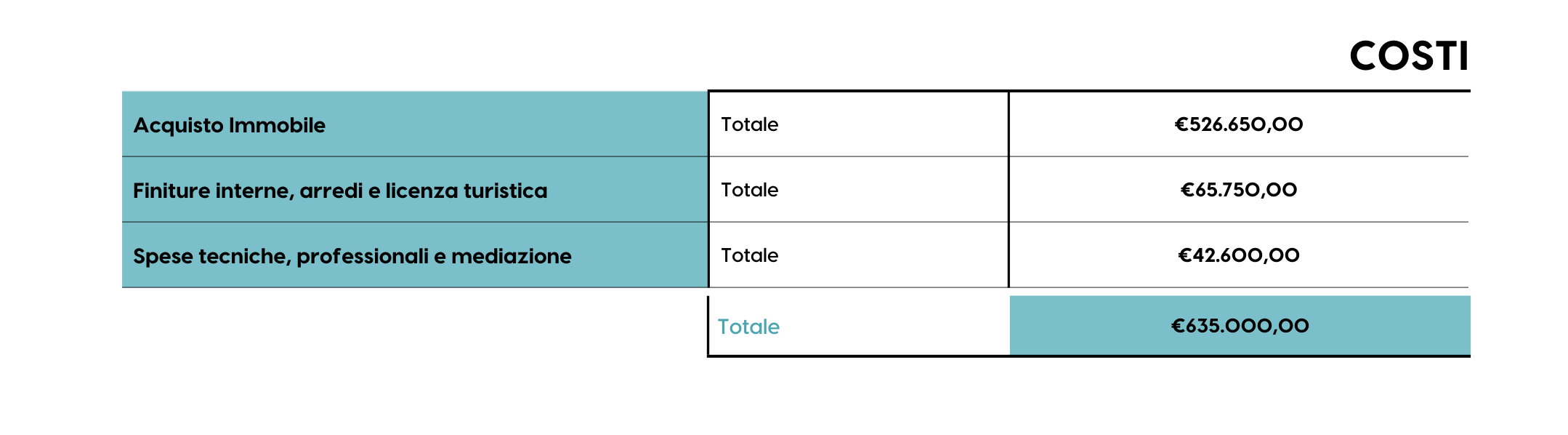Select the €65.750,00 amount cell
Viewport: 1568px width, 435px height.
[x=1239, y=190]
